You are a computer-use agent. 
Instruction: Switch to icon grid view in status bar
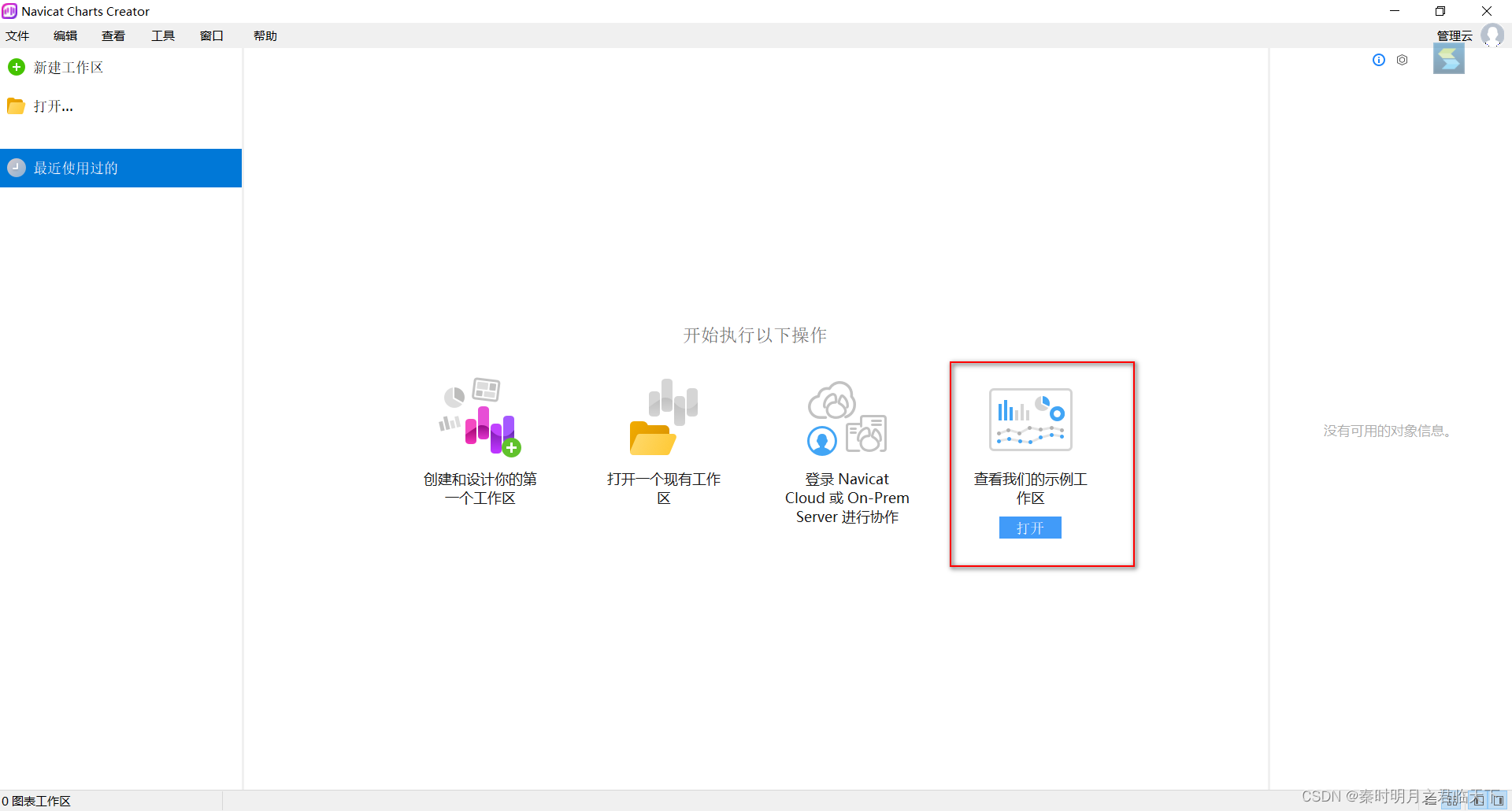tap(1451, 800)
